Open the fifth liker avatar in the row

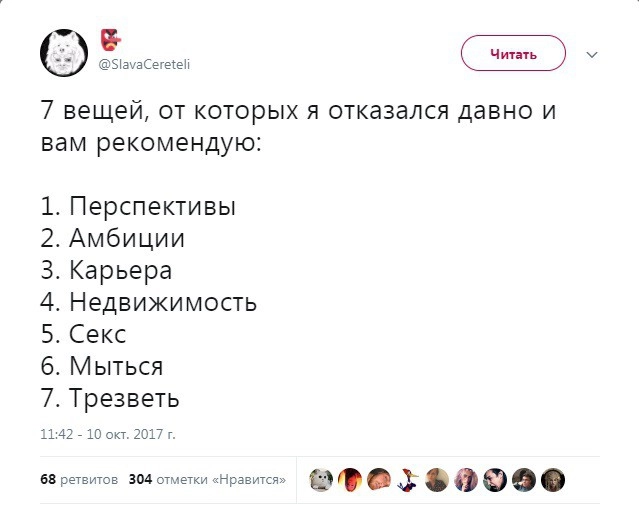pyautogui.click(x=437, y=480)
